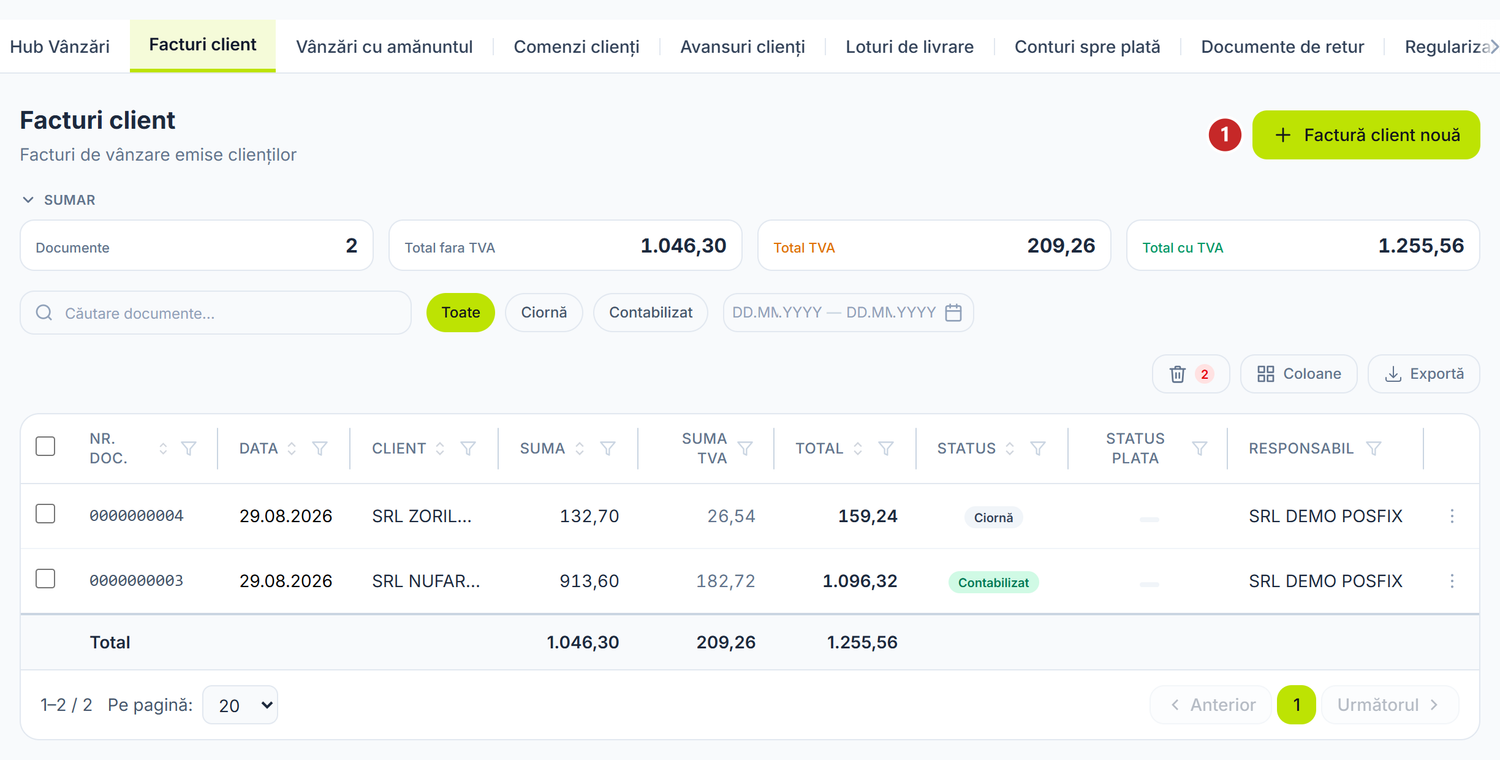Open the per-page rows dropdown
The width and height of the screenshot is (1500, 760).
pos(240,705)
